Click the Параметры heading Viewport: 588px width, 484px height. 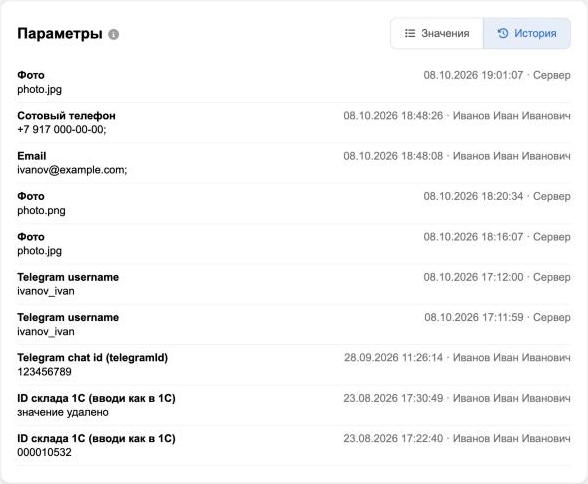coord(60,34)
